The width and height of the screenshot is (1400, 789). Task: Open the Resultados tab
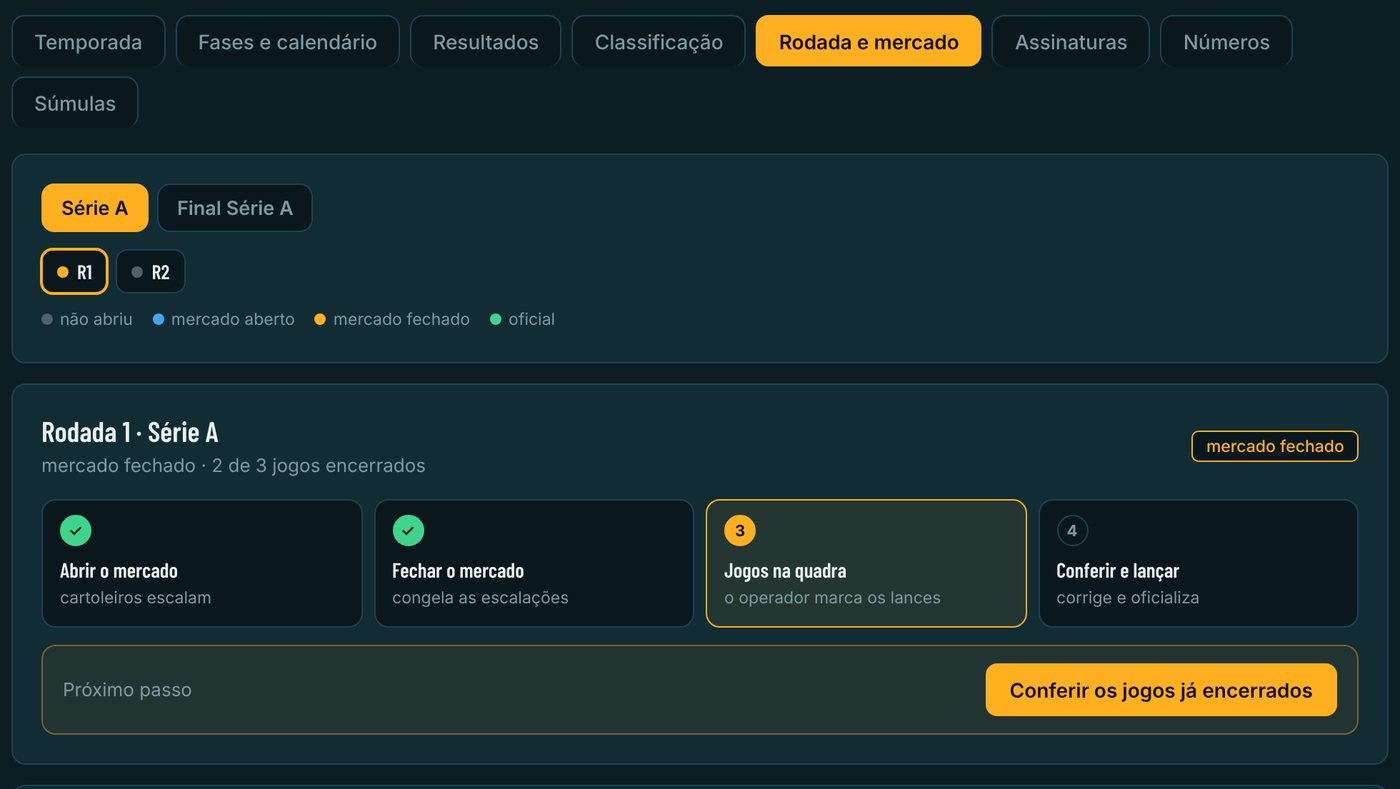[485, 41]
